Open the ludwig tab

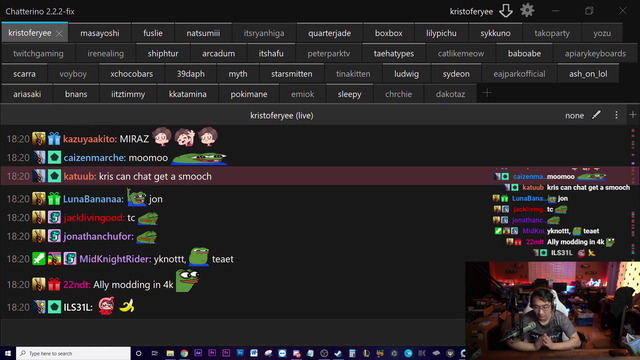(406, 74)
